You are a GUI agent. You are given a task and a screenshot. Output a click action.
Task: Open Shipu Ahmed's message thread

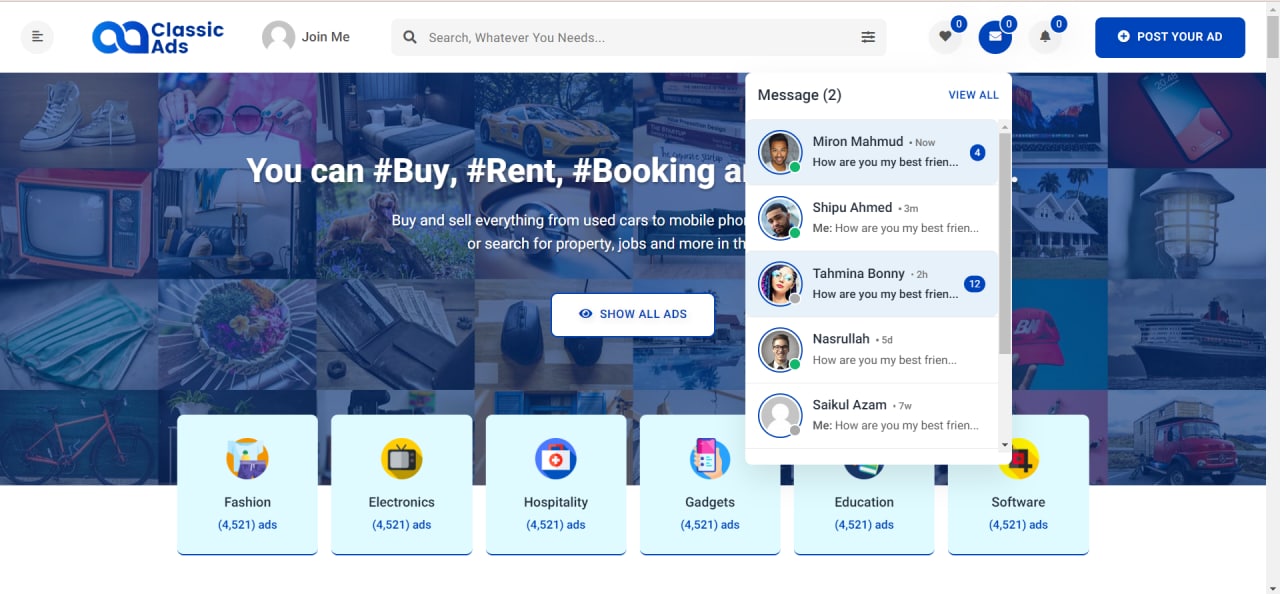[871, 218]
